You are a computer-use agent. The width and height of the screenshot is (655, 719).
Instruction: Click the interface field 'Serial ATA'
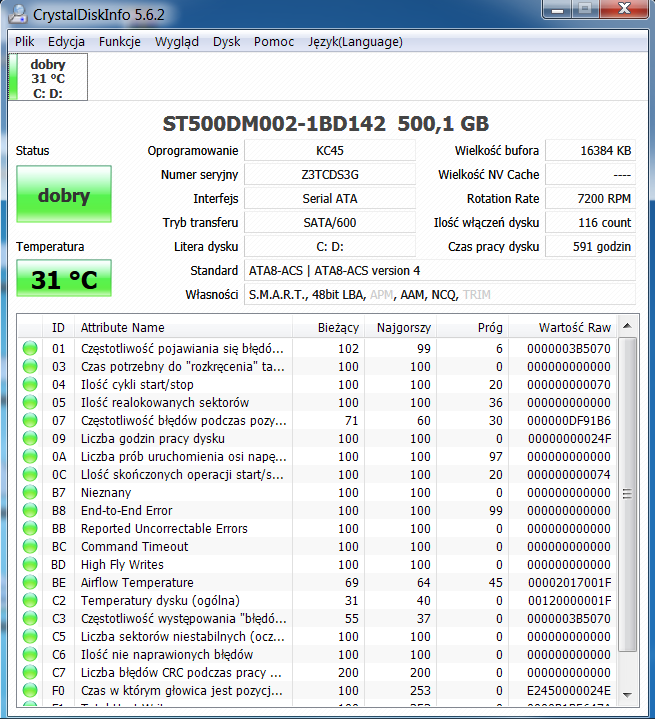point(330,199)
